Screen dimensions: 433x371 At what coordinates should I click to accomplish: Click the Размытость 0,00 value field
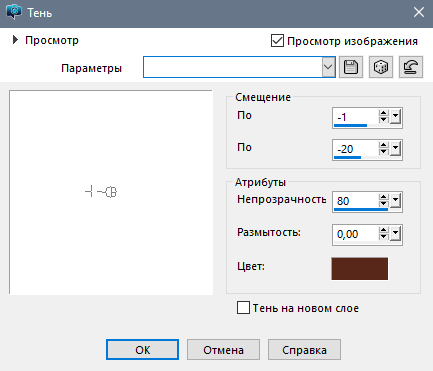[355, 234]
